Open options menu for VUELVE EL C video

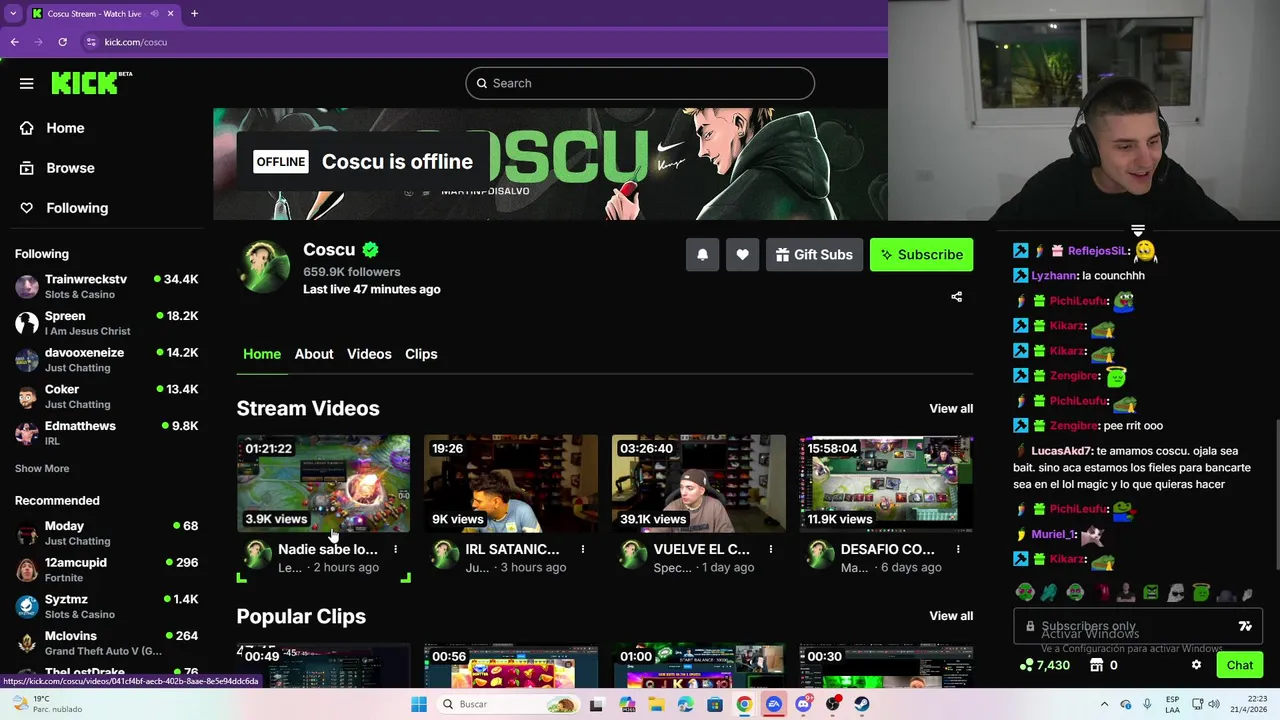pos(771,549)
